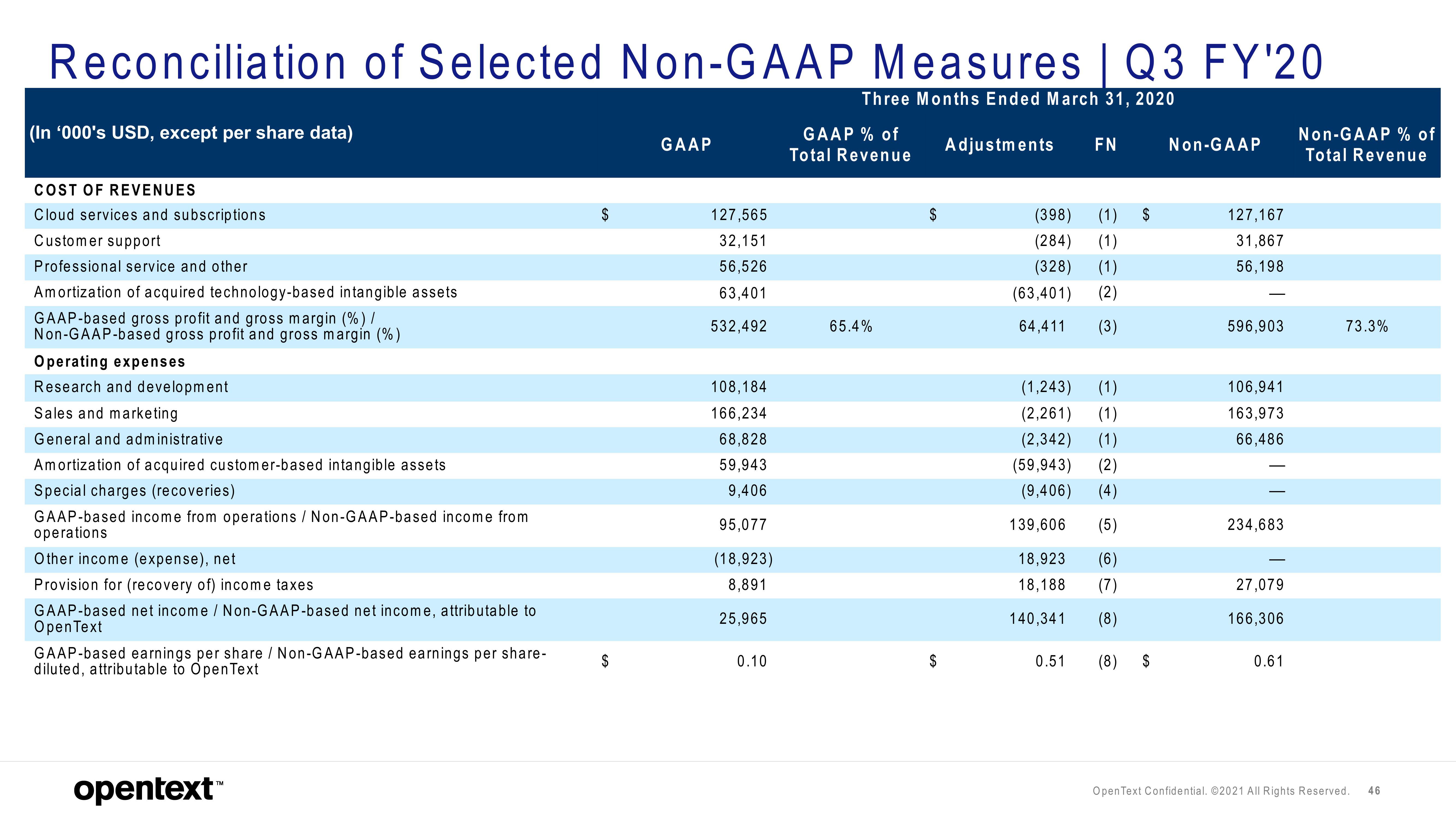Viewport: 1456px width, 819px height.
Task: Click 'Amortization of acquired technology-based intangible assets' label
Action: (245, 292)
